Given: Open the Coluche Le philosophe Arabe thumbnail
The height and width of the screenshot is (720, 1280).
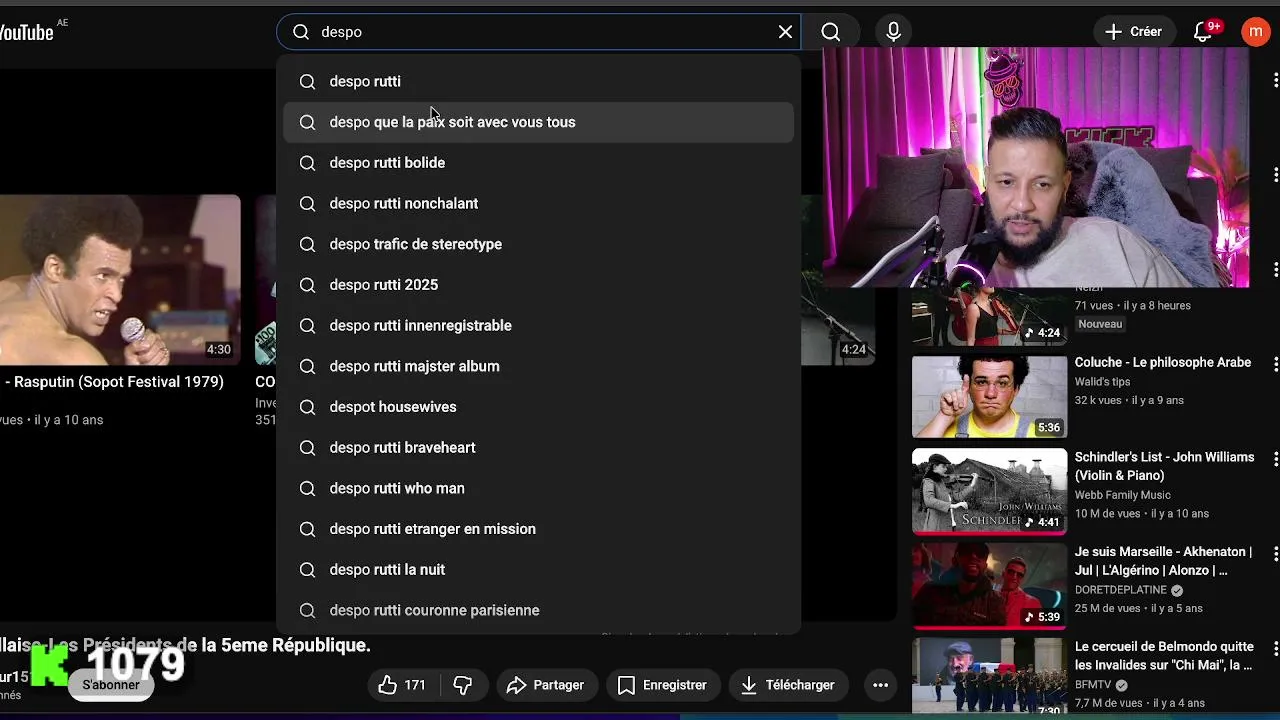Looking at the screenshot, I should 989,397.
